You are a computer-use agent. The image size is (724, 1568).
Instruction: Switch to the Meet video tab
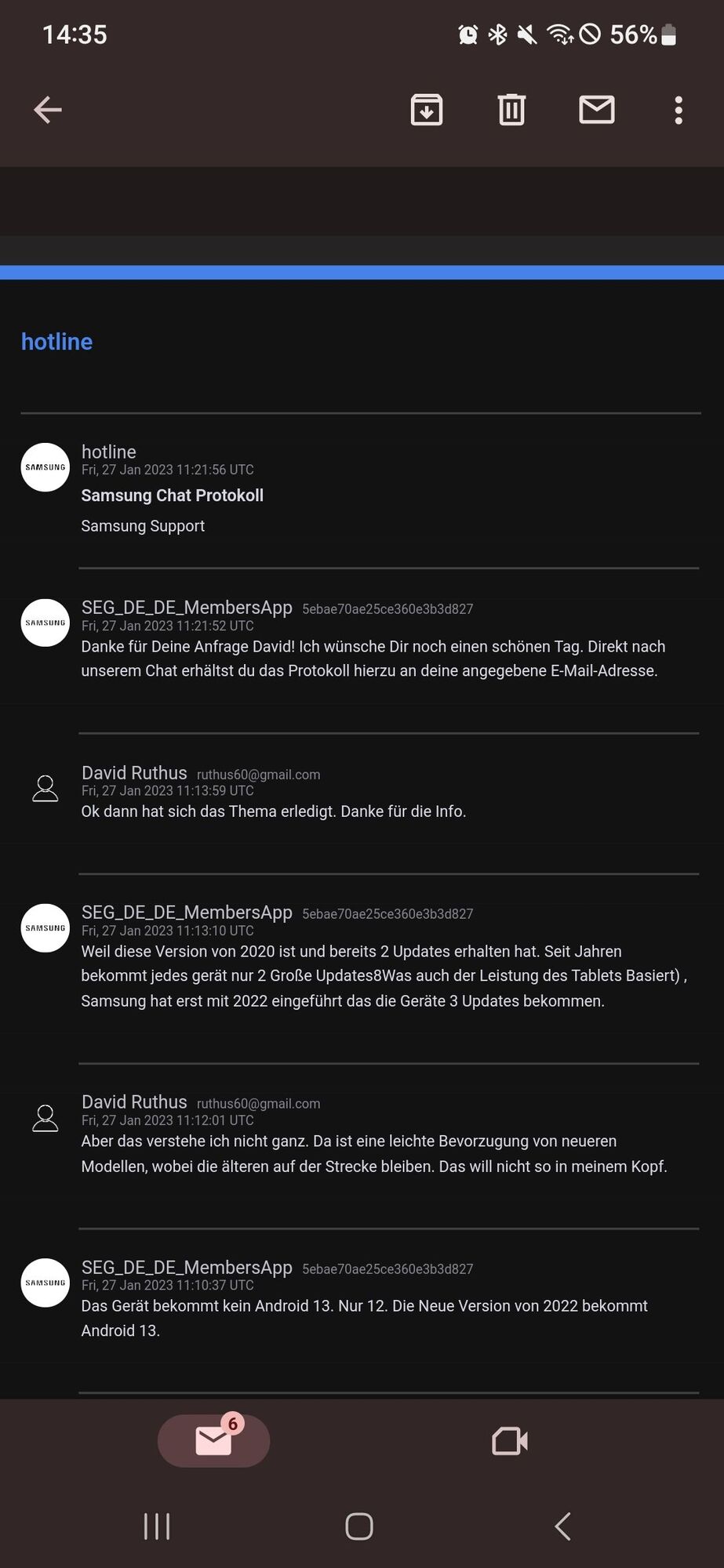(509, 1441)
